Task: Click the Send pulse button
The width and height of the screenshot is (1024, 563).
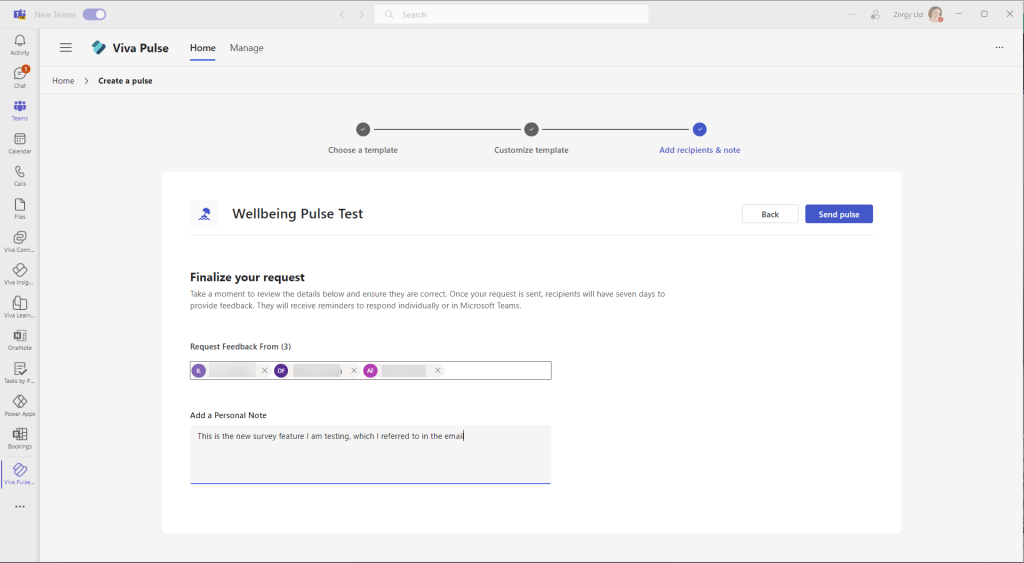Action: point(838,214)
